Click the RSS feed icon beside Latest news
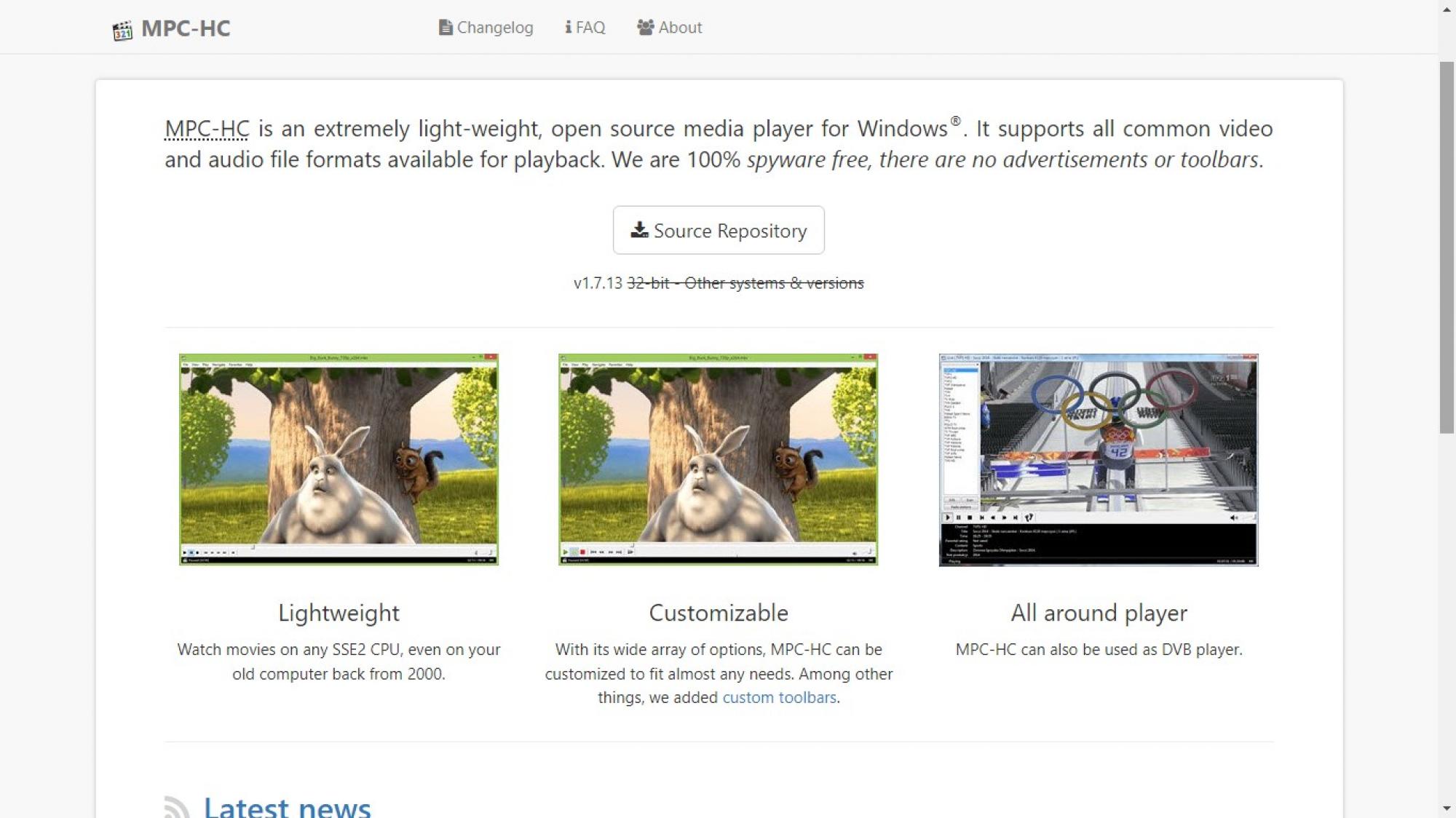The width and height of the screenshot is (1456, 818). click(177, 807)
